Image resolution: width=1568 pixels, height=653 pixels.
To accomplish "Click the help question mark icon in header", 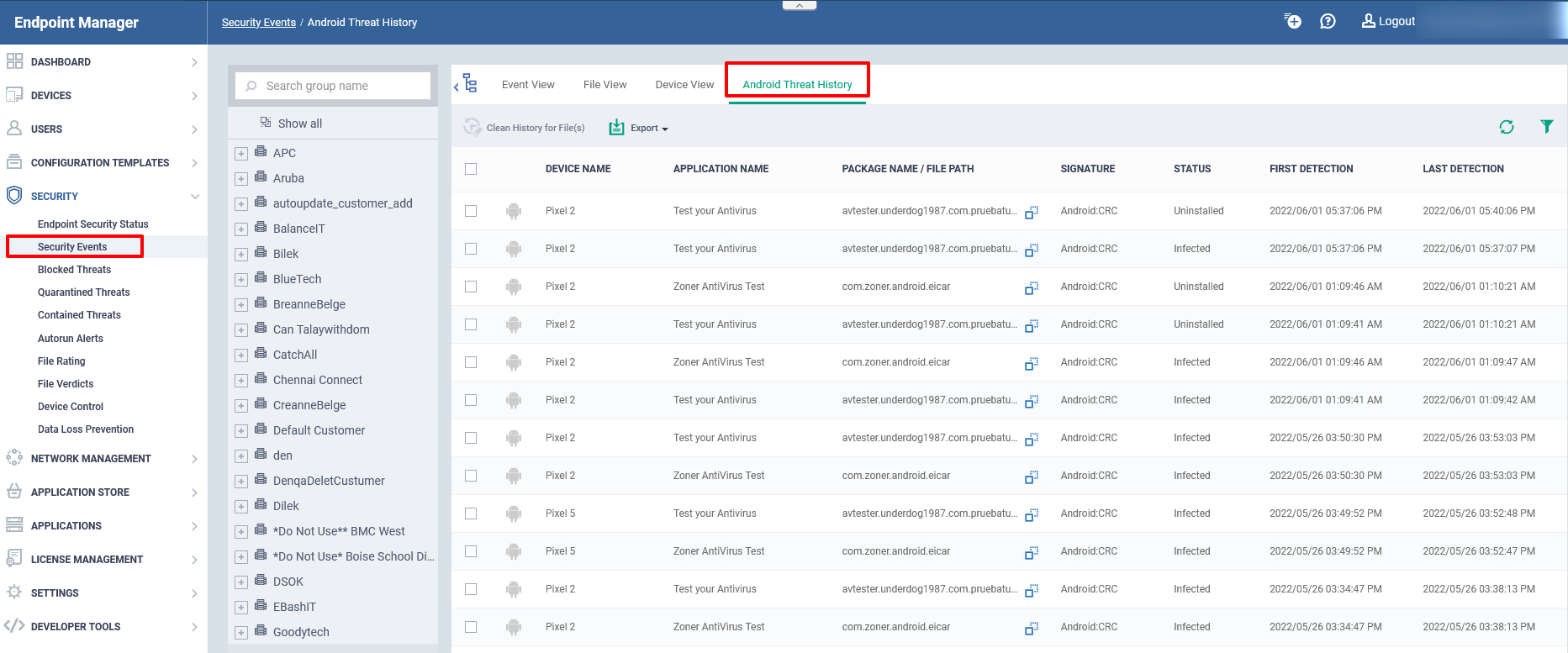I will pyautogui.click(x=1328, y=21).
